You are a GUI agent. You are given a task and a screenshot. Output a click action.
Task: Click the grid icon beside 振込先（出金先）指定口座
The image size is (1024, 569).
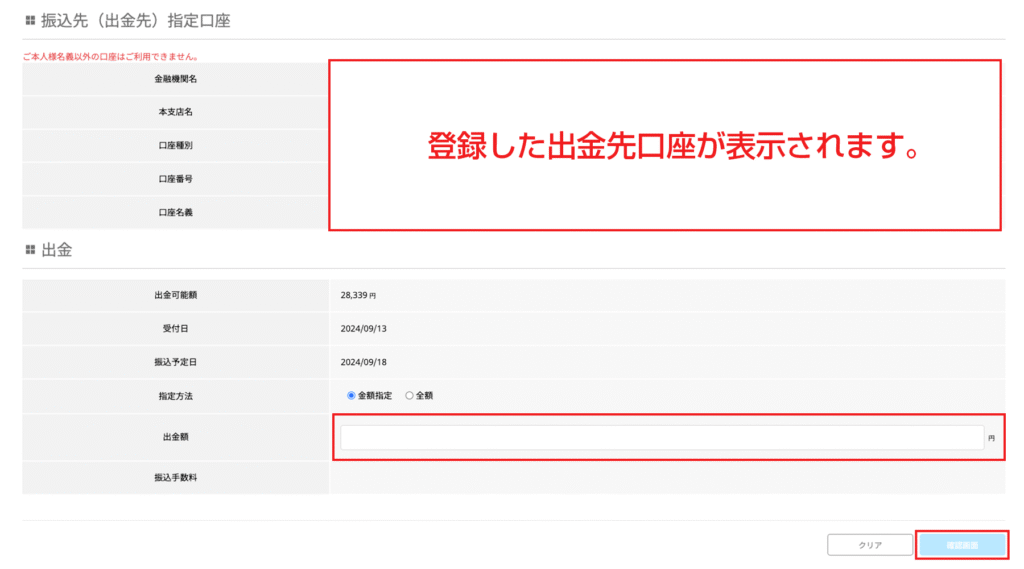[x=29, y=20]
